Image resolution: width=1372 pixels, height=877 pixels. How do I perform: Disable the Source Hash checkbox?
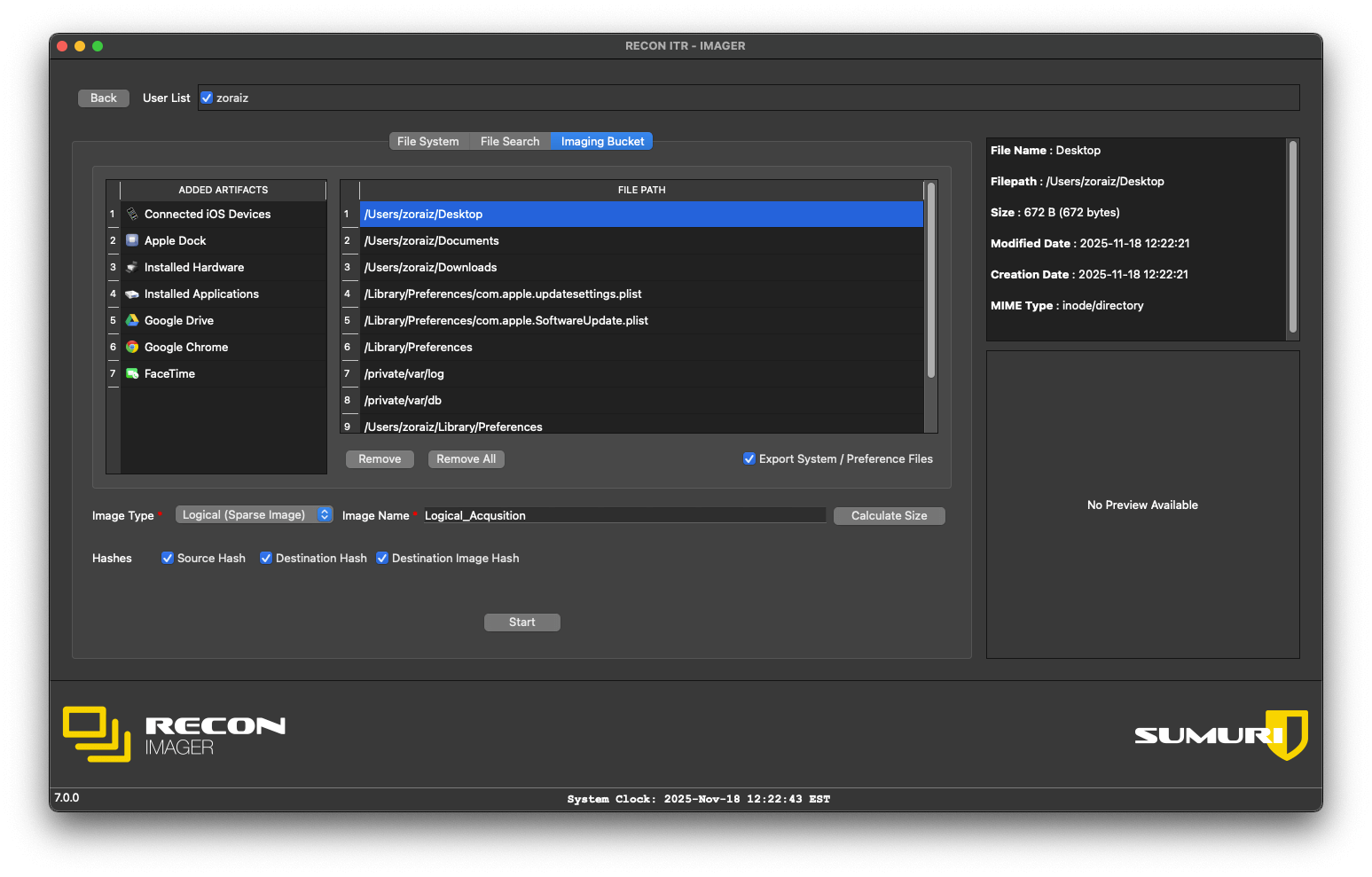(168, 558)
